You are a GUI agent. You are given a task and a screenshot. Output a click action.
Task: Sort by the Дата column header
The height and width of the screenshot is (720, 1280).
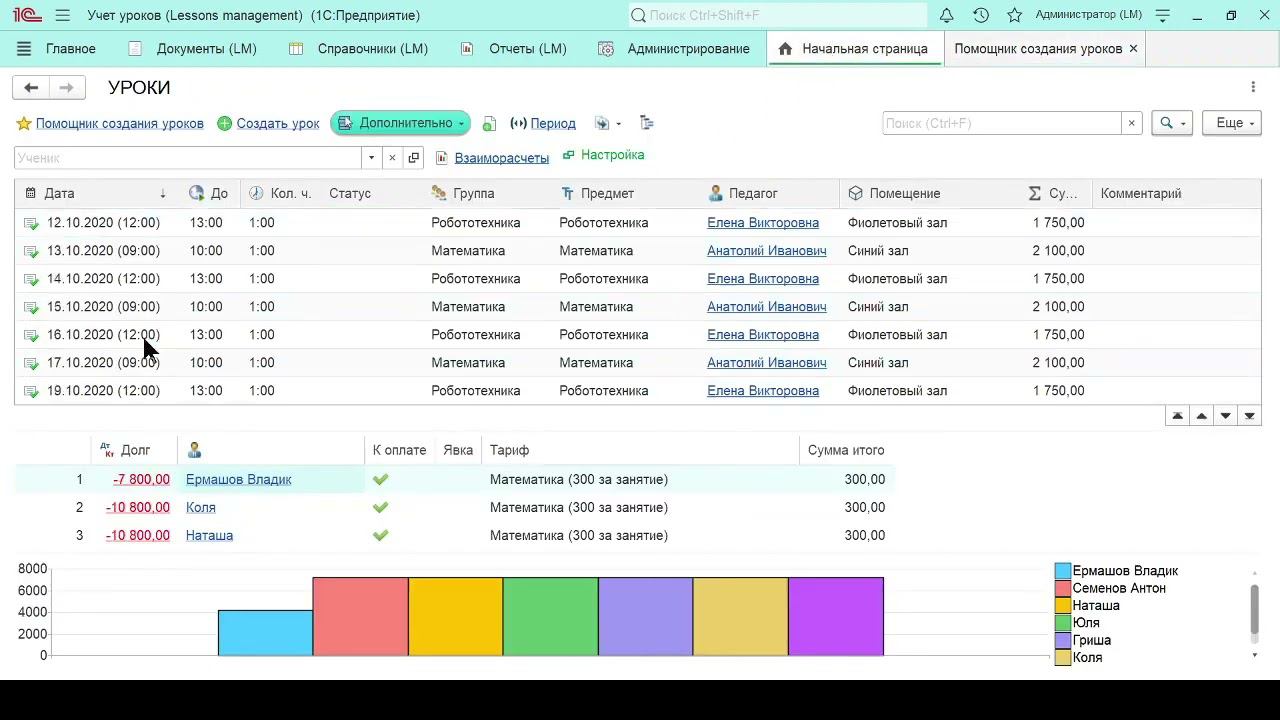point(96,194)
